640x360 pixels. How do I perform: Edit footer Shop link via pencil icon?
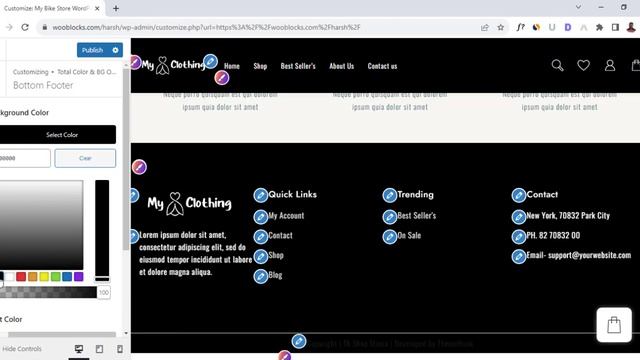tap(260, 256)
